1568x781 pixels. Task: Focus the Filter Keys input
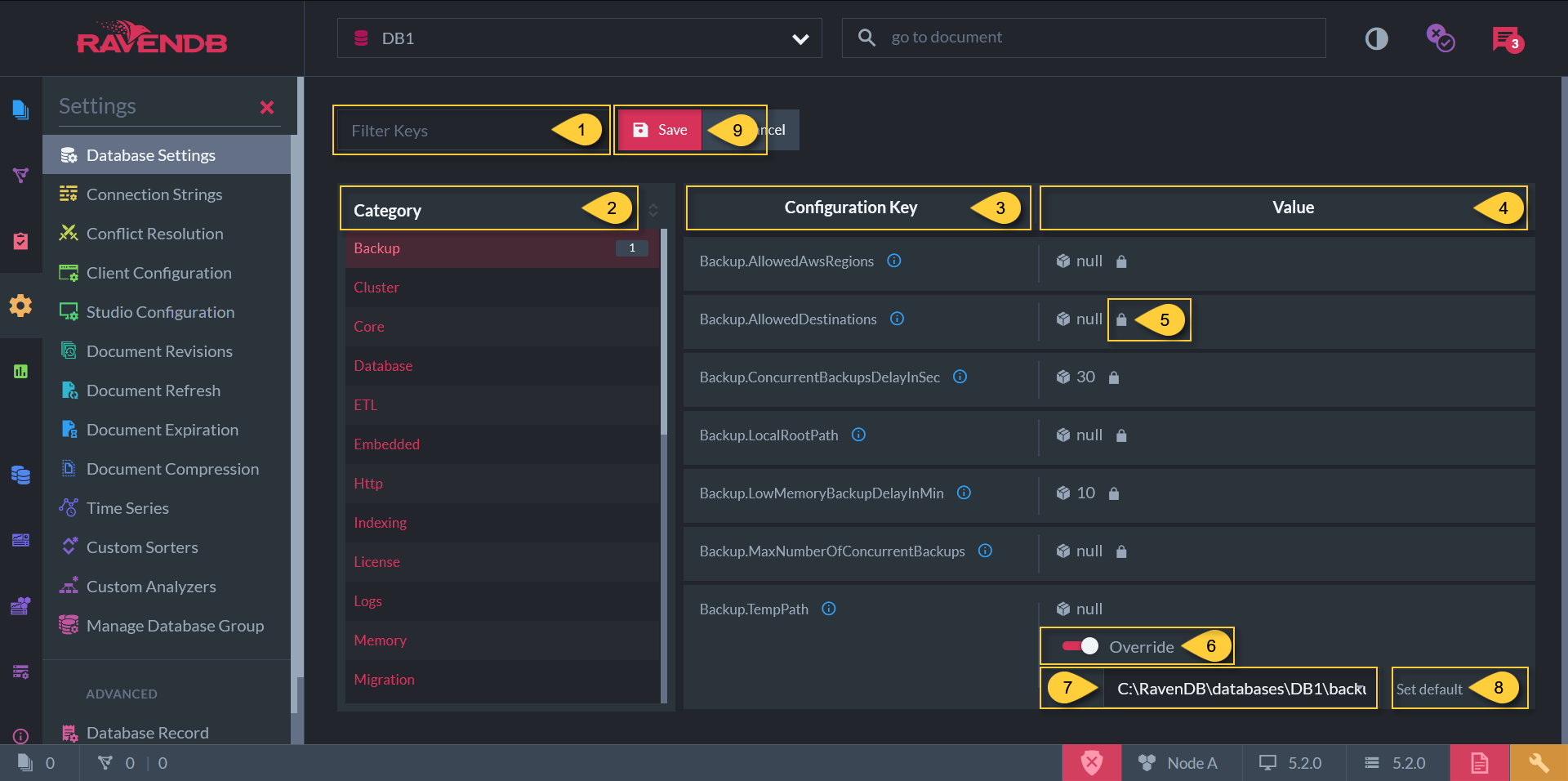click(472, 131)
